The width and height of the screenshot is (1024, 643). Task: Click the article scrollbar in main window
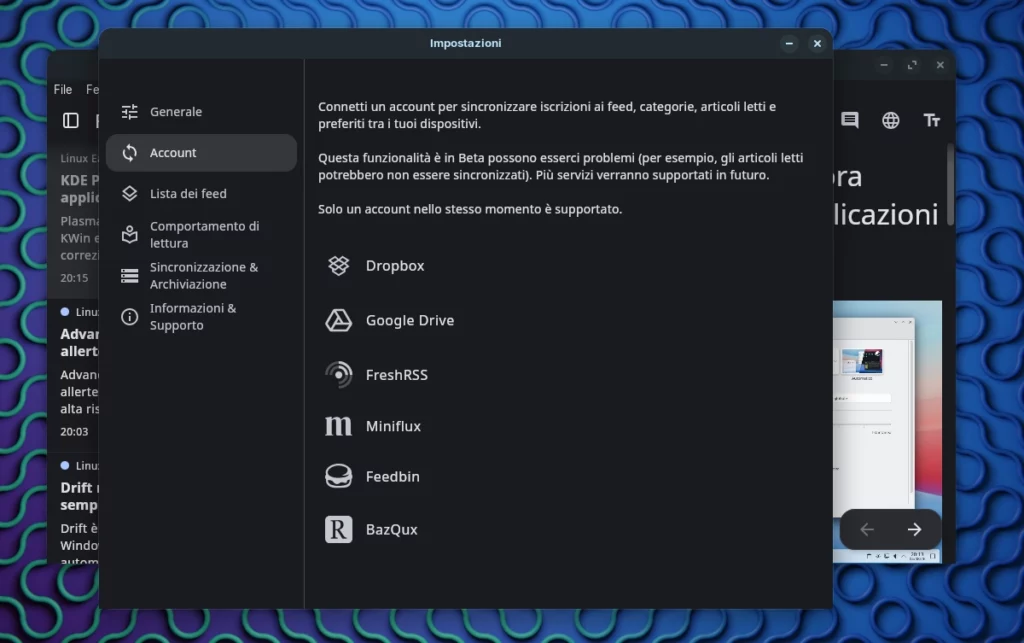pyautogui.click(x=950, y=186)
